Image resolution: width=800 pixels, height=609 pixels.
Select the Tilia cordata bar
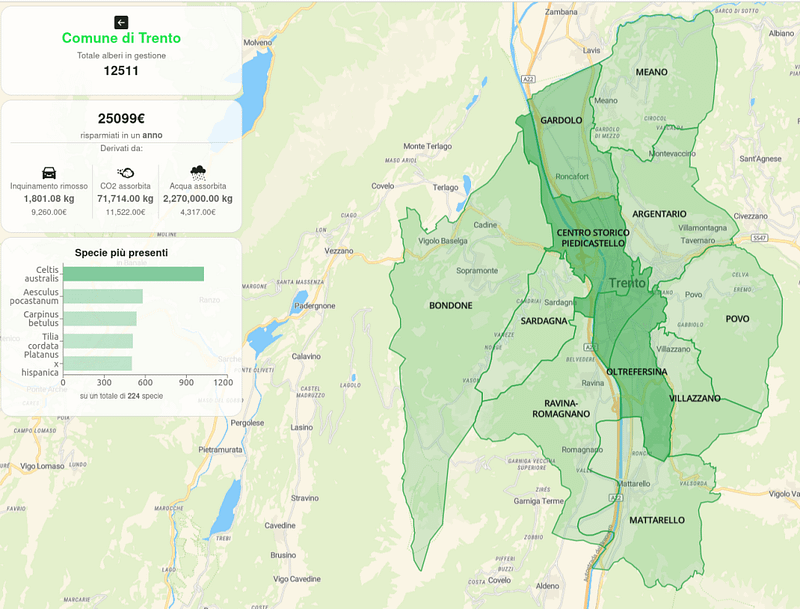pyautogui.click(x=98, y=341)
